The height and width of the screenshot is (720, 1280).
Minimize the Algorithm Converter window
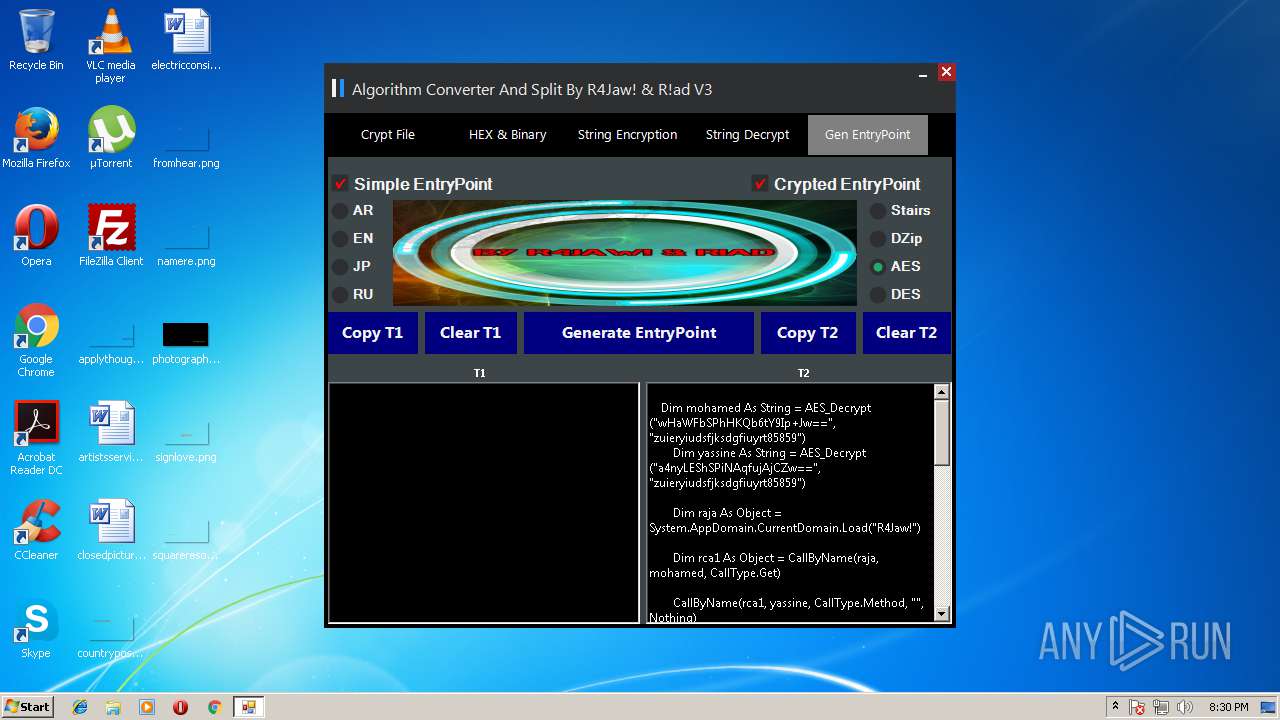923,73
